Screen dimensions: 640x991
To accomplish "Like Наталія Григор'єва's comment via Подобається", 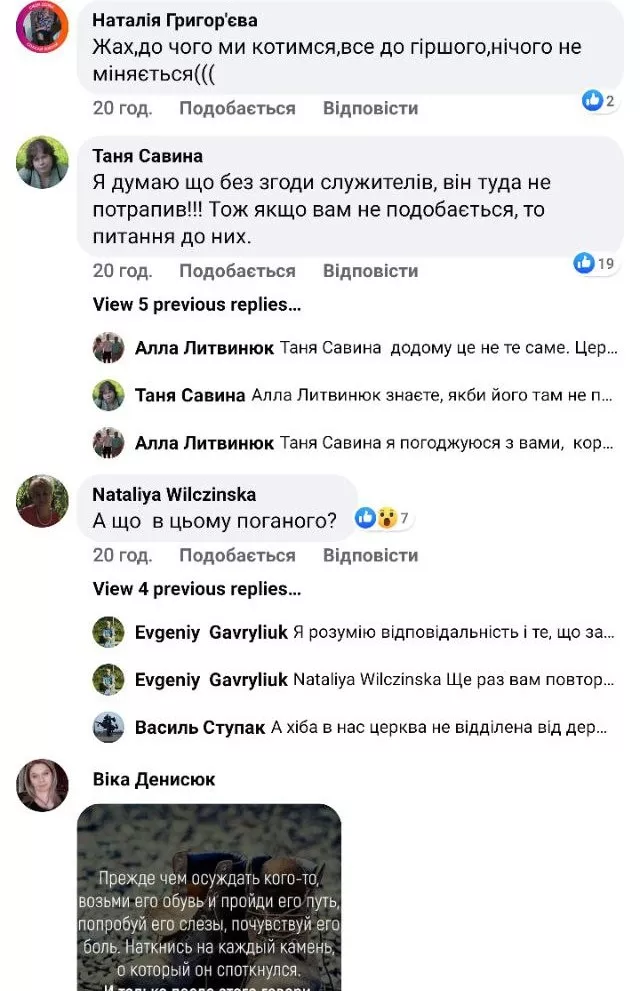I will tap(237, 108).
